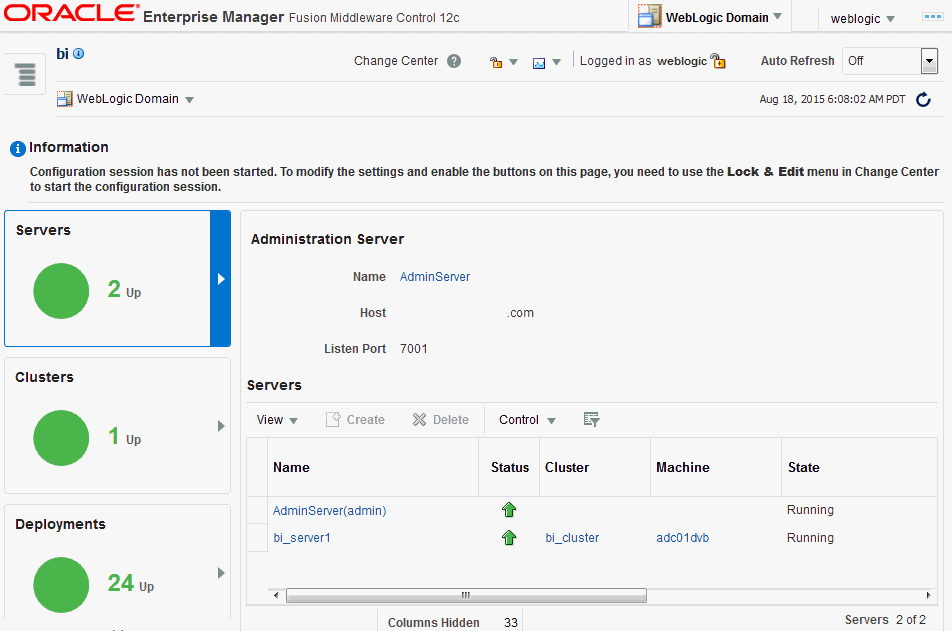This screenshot has height=631, width=952.
Task: Click the green Servers status circle
Action: 61,291
